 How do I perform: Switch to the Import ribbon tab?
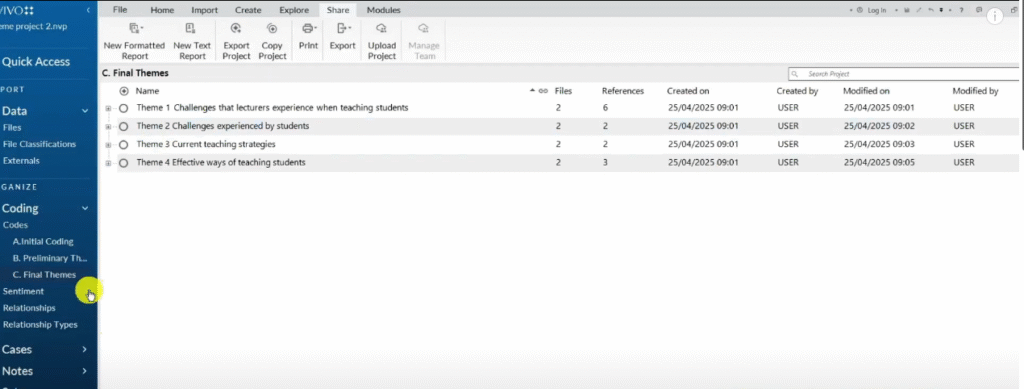click(204, 10)
